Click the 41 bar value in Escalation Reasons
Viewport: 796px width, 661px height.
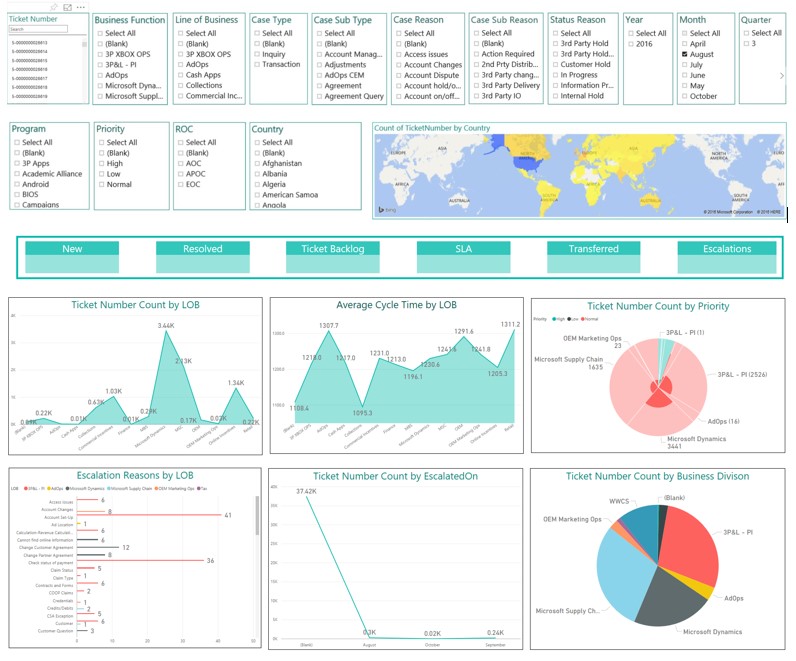click(228, 515)
